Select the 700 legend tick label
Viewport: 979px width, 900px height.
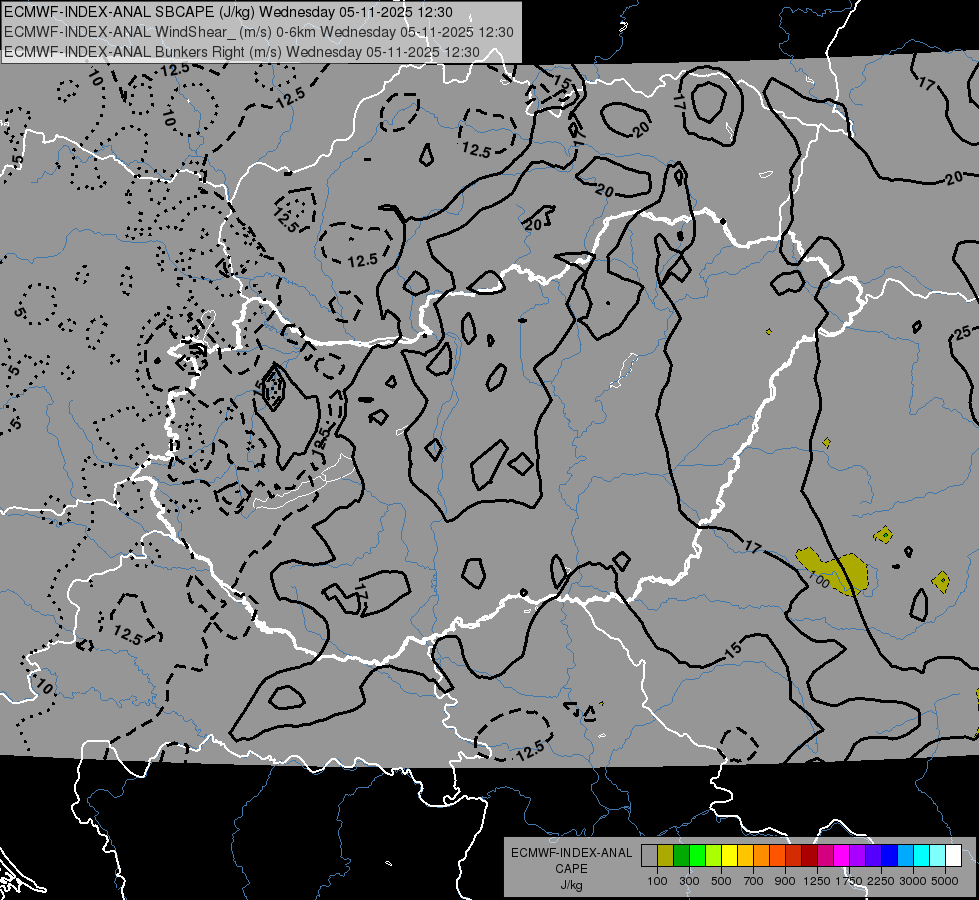[x=754, y=881]
